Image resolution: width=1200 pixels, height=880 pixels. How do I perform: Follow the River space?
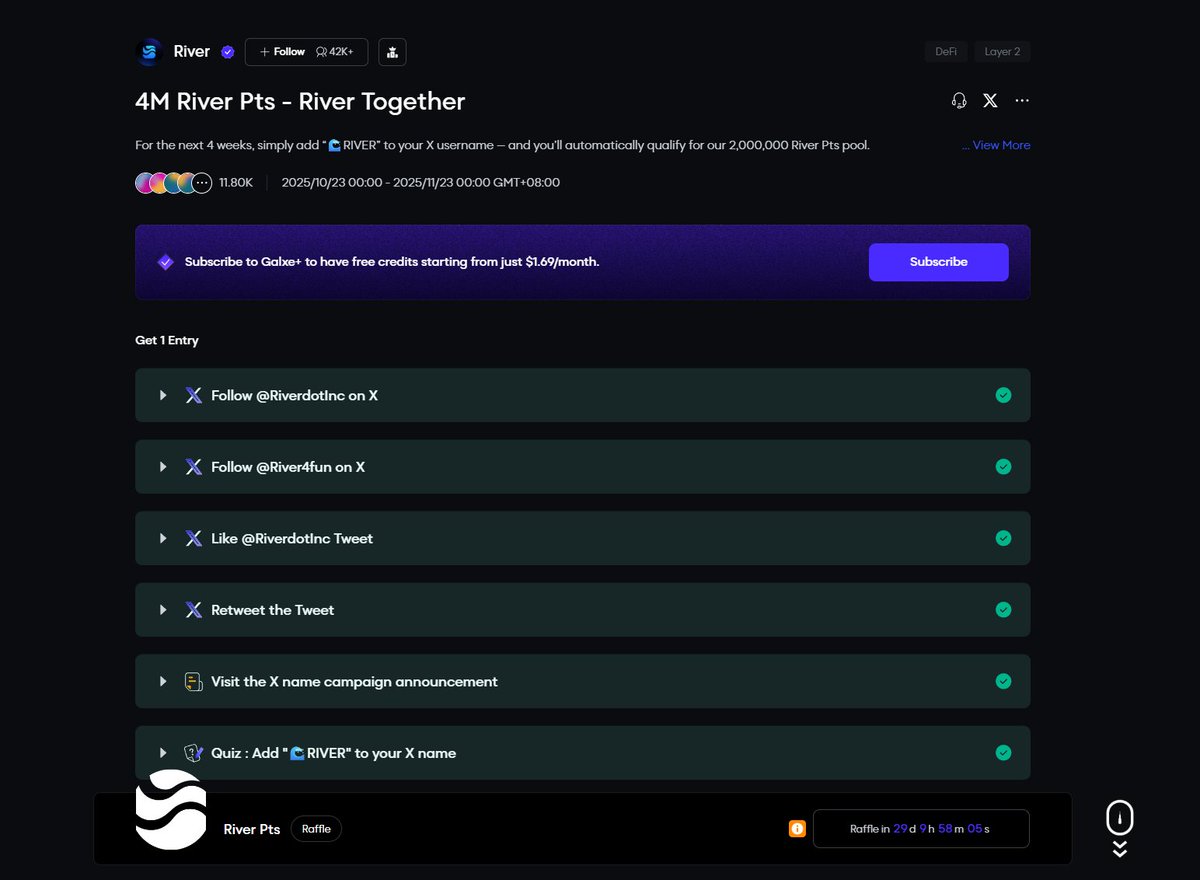[x=281, y=52]
